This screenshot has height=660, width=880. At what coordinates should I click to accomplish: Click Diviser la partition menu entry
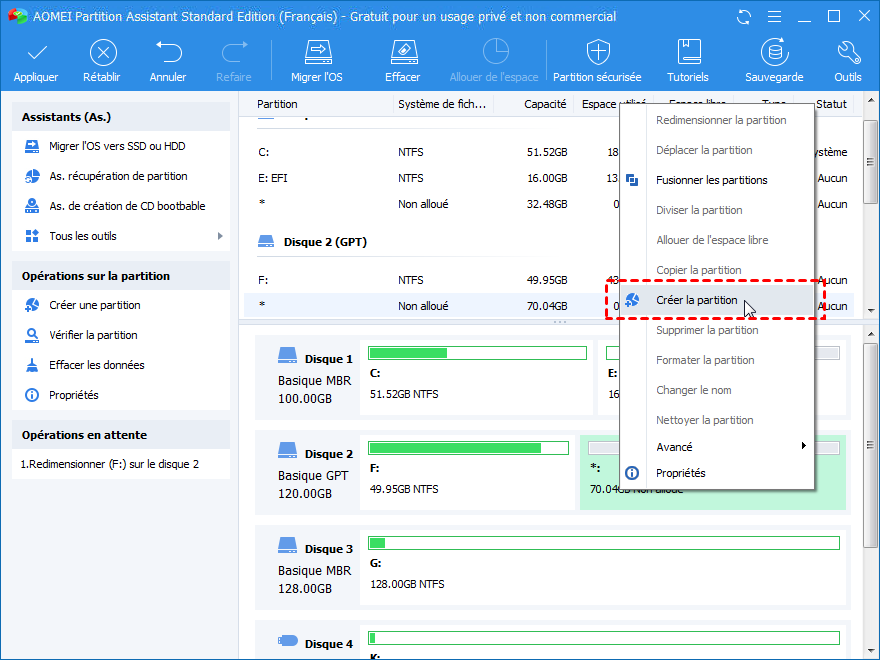[717, 210]
